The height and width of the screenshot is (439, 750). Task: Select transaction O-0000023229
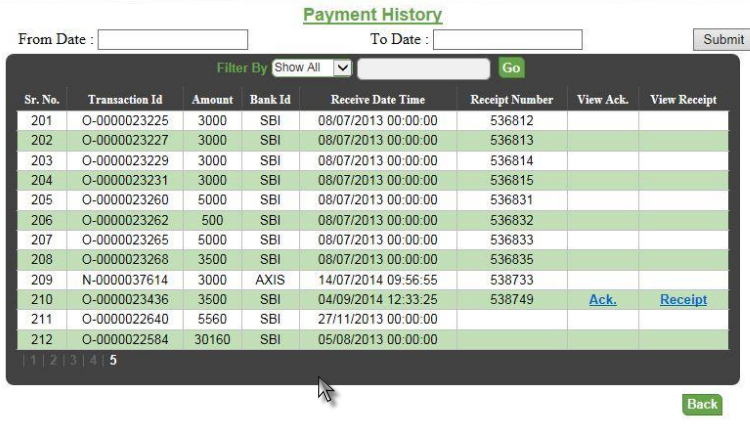click(x=125, y=160)
